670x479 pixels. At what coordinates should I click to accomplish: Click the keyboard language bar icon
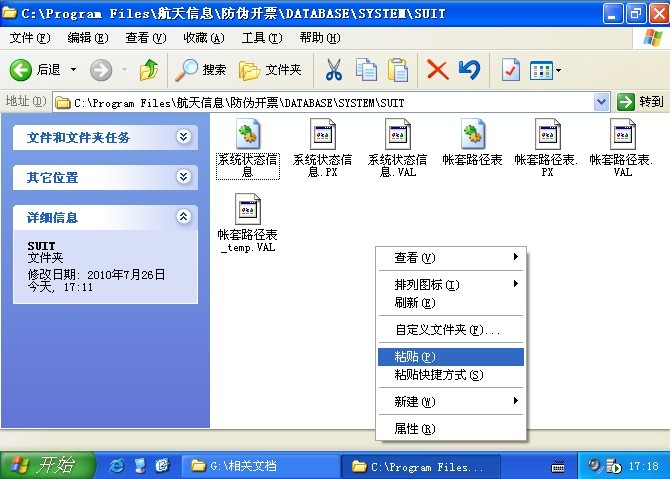point(558,467)
